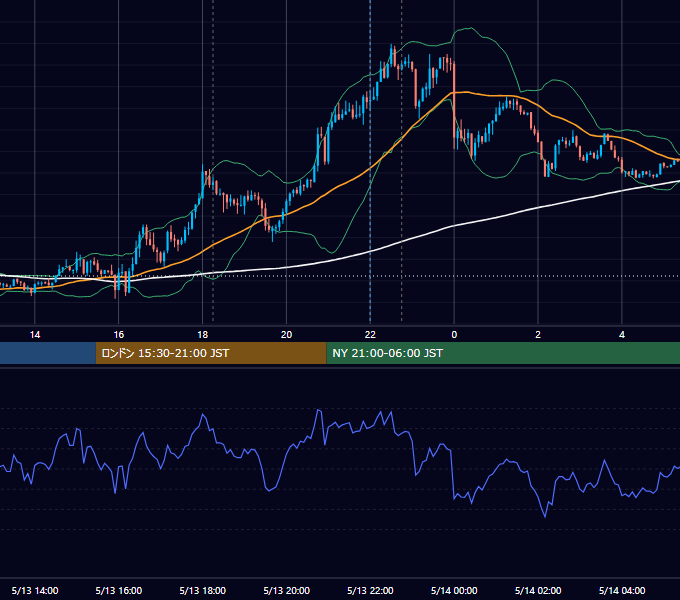Select the London session bar 15:30-21:00 JST
Viewport: 680px width, 600px height.
[x=211, y=353]
